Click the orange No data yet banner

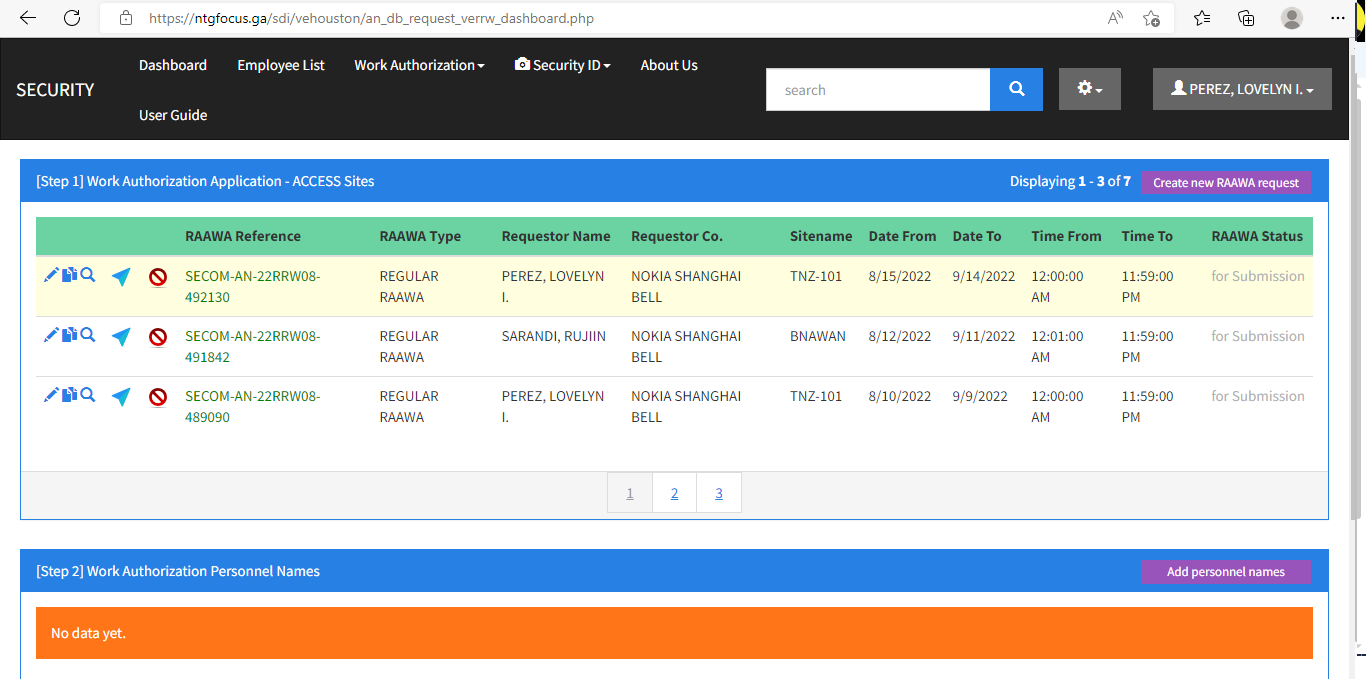[674, 633]
